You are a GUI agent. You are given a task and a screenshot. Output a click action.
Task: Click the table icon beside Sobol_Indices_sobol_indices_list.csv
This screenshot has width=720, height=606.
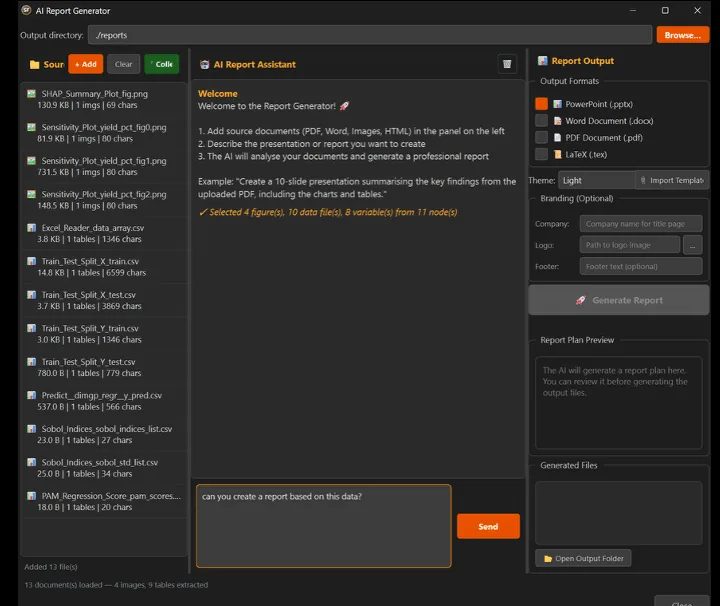coord(31,429)
